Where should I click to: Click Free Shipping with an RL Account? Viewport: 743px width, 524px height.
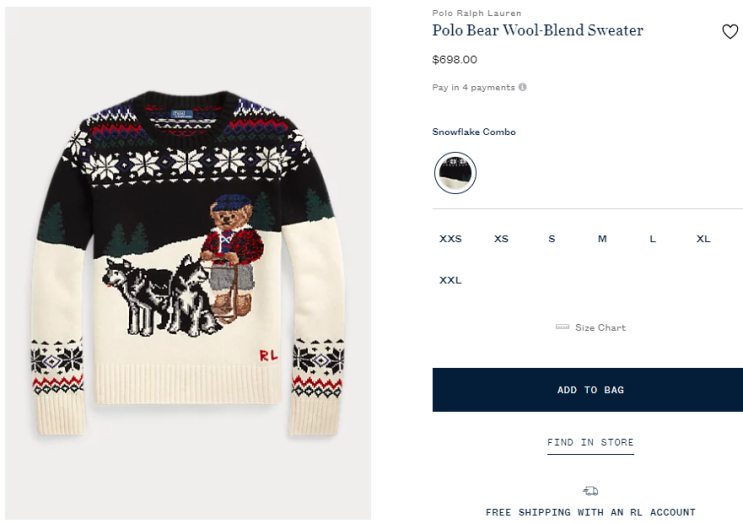[590, 512]
